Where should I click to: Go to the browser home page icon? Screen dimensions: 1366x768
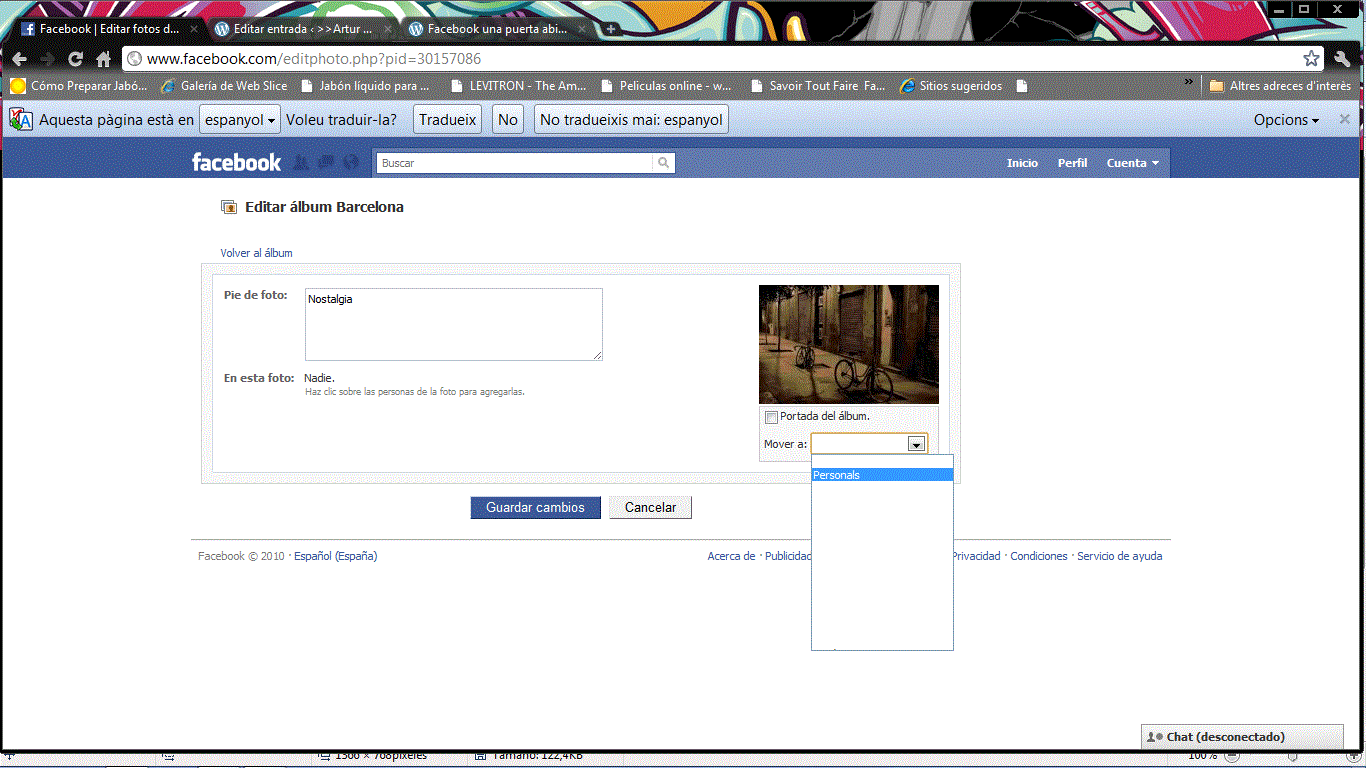103,59
